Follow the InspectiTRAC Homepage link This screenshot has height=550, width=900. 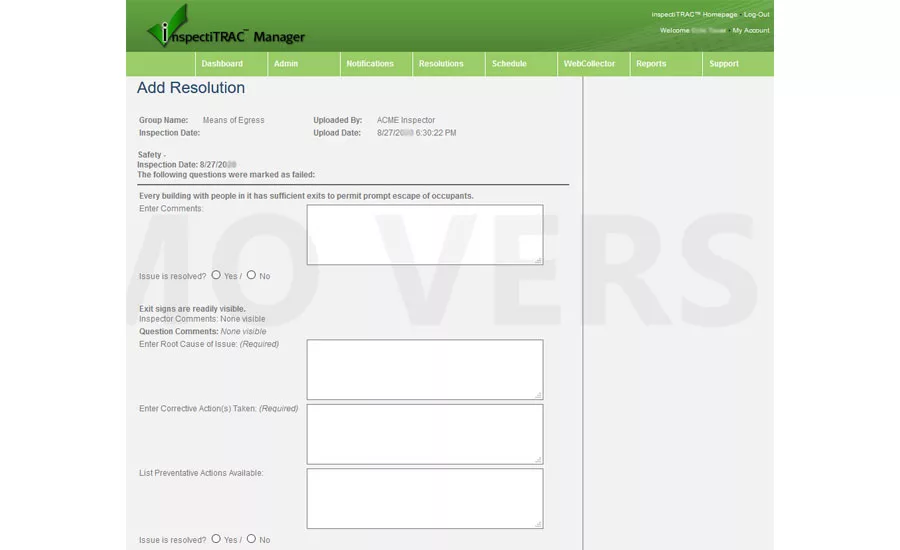click(694, 14)
